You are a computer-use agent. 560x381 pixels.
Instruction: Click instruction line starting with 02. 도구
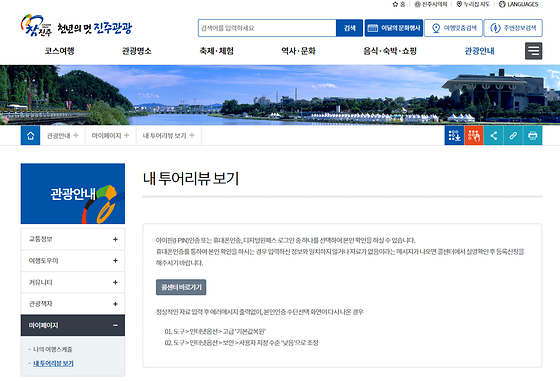tap(241, 343)
